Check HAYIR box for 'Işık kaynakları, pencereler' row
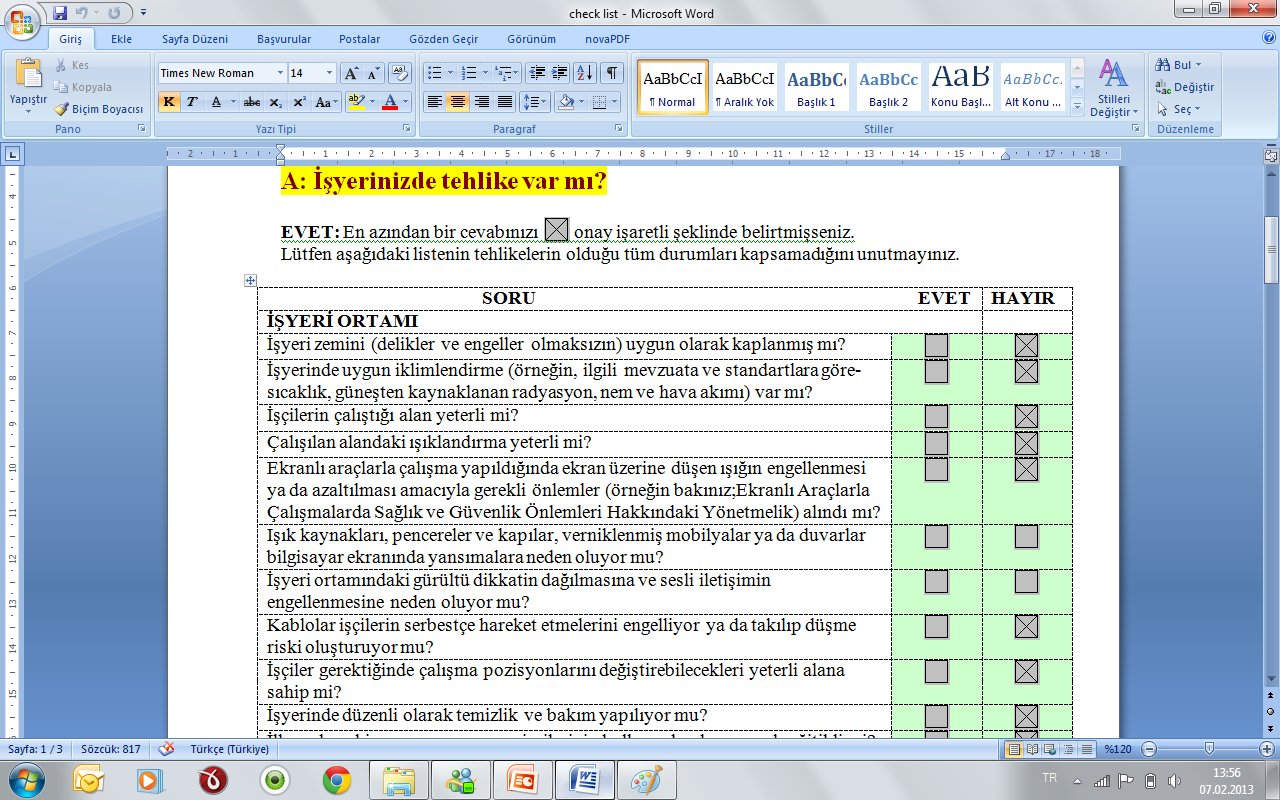The height and width of the screenshot is (800, 1280). click(1026, 537)
